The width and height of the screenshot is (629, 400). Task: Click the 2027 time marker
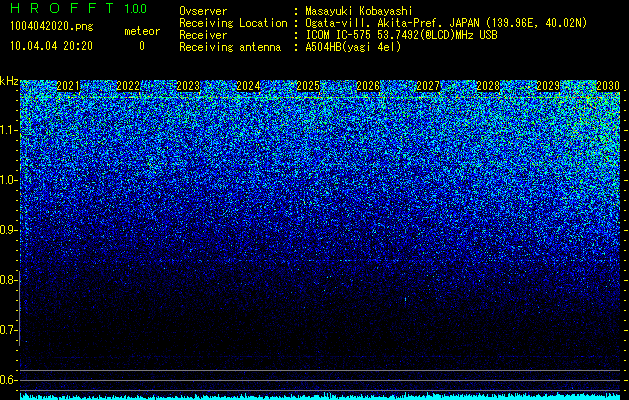pos(428,86)
